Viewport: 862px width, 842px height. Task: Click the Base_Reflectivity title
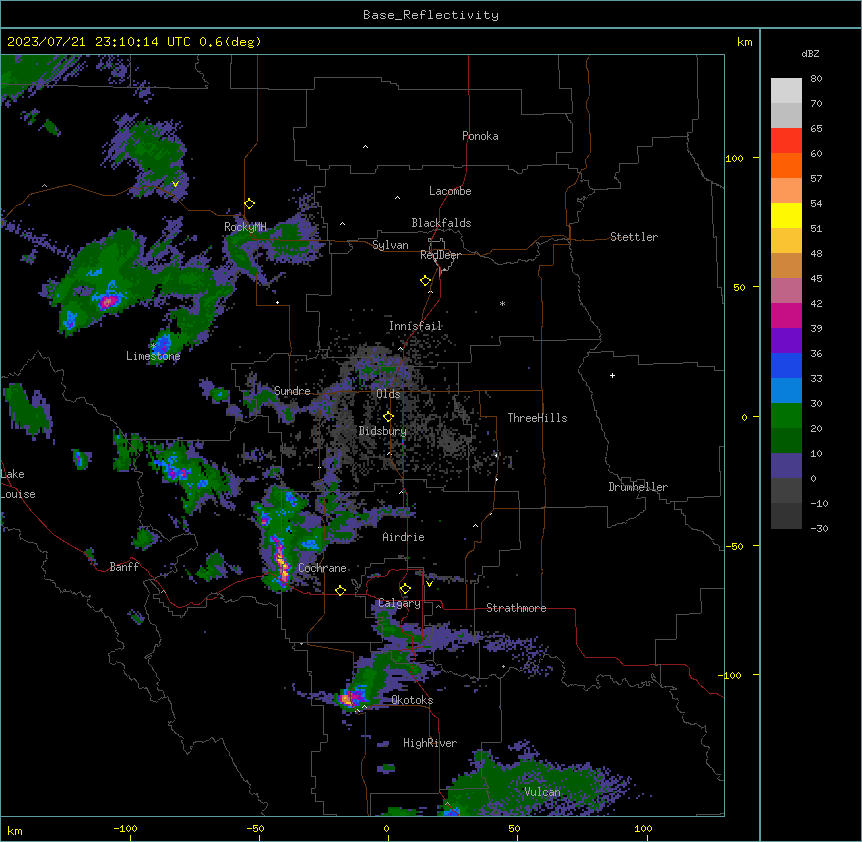pyautogui.click(x=431, y=15)
